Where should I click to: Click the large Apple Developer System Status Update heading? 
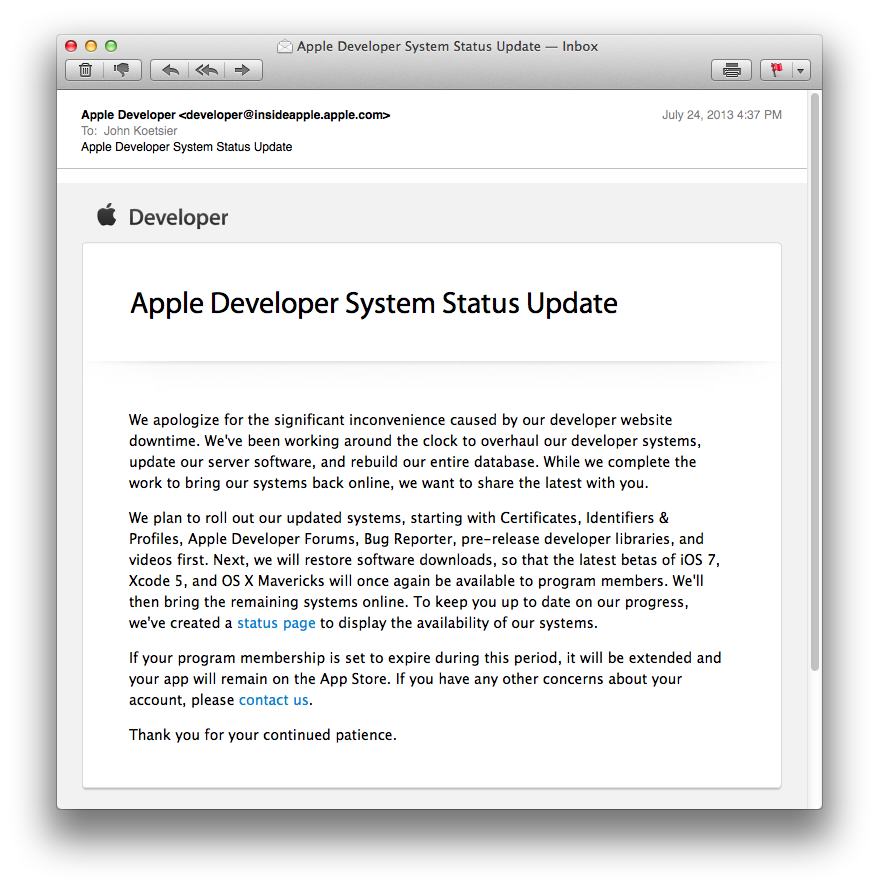[x=374, y=303]
